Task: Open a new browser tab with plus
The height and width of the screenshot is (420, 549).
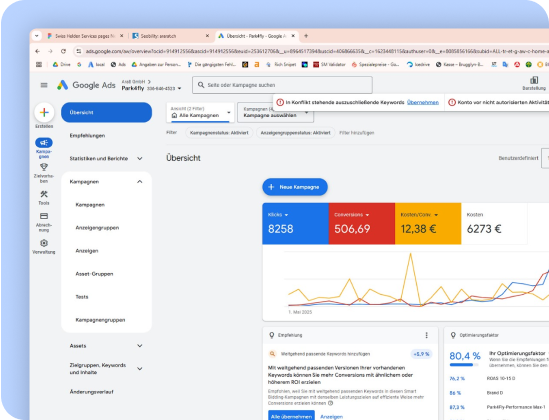Action: [x=306, y=36]
